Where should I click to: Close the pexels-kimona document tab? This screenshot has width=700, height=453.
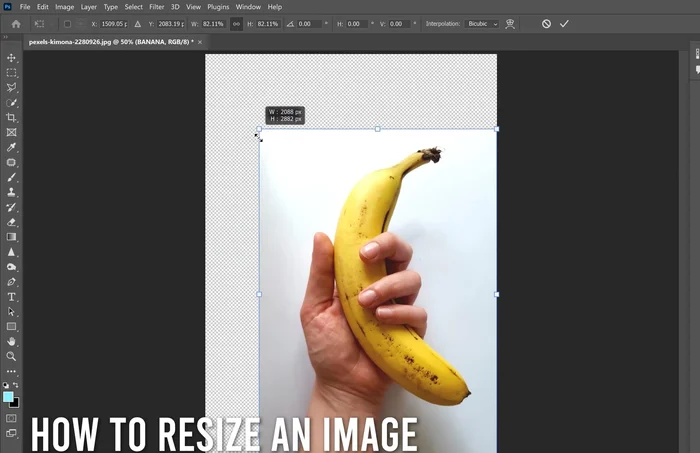click(x=199, y=42)
